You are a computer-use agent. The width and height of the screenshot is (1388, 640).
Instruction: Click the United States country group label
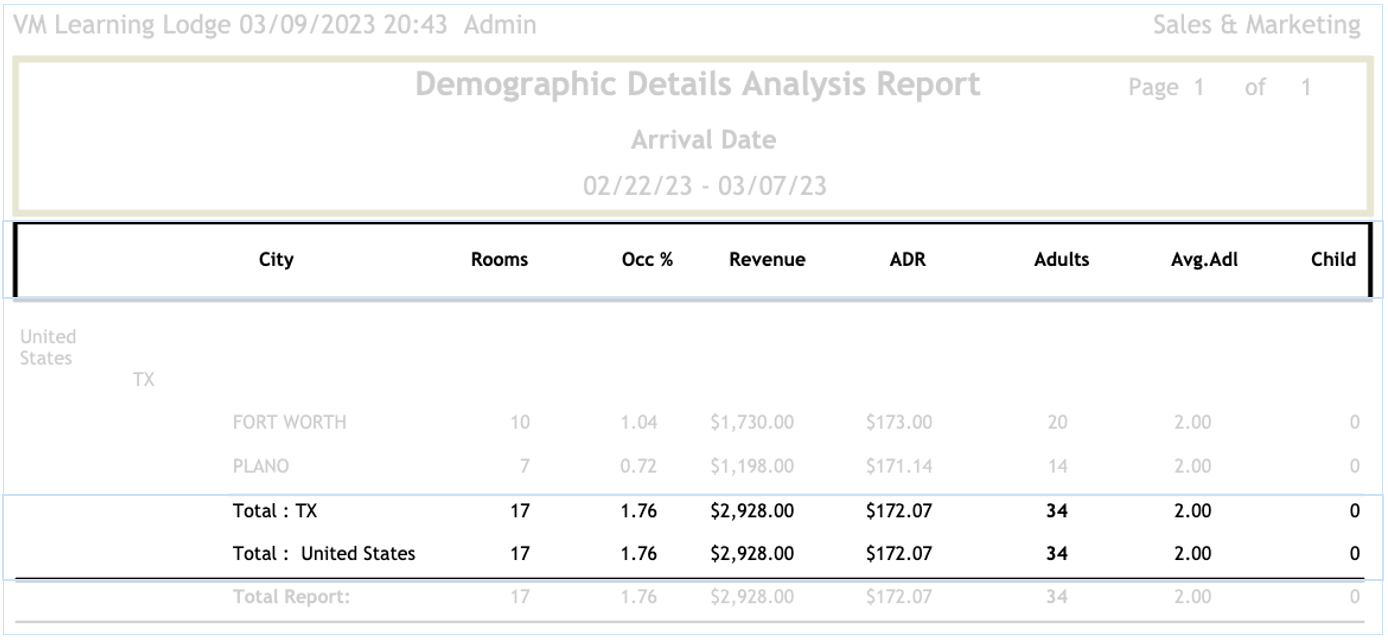(48, 347)
